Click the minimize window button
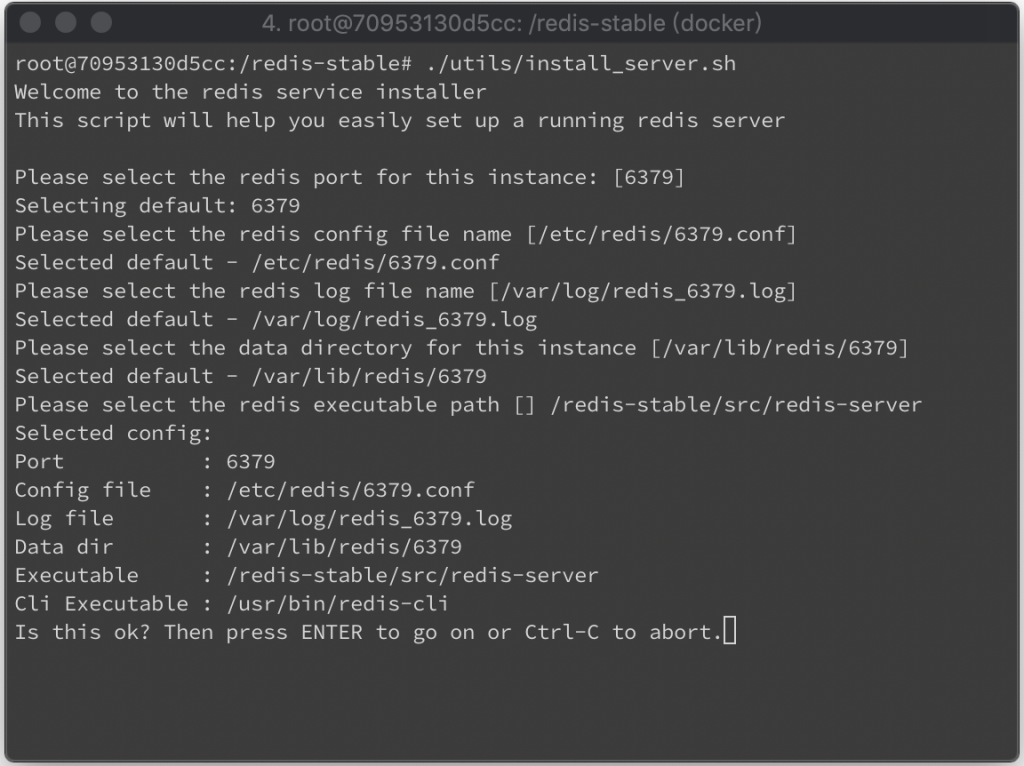 coord(65,22)
